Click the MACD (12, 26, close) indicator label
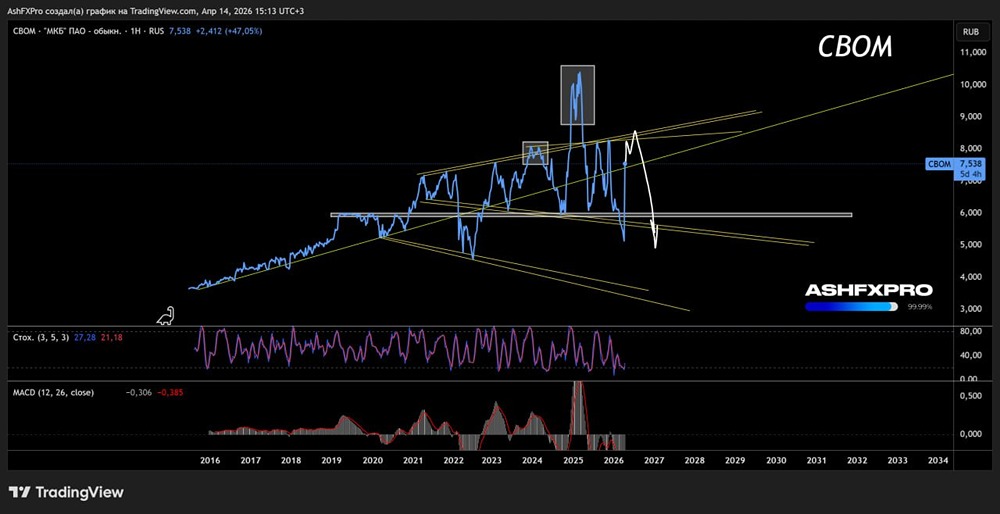The width and height of the screenshot is (1000, 514). click(x=54, y=392)
